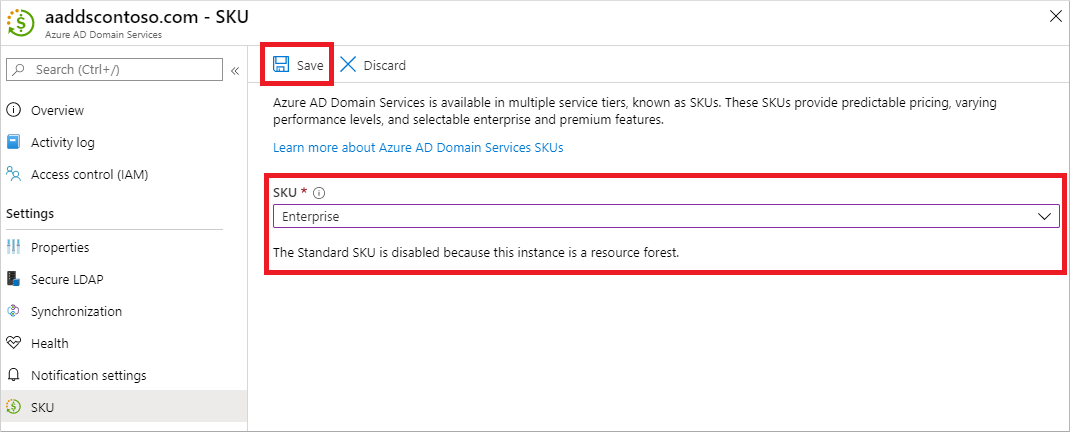Click the SKU info tooltip icon

[x=318, y=193]
